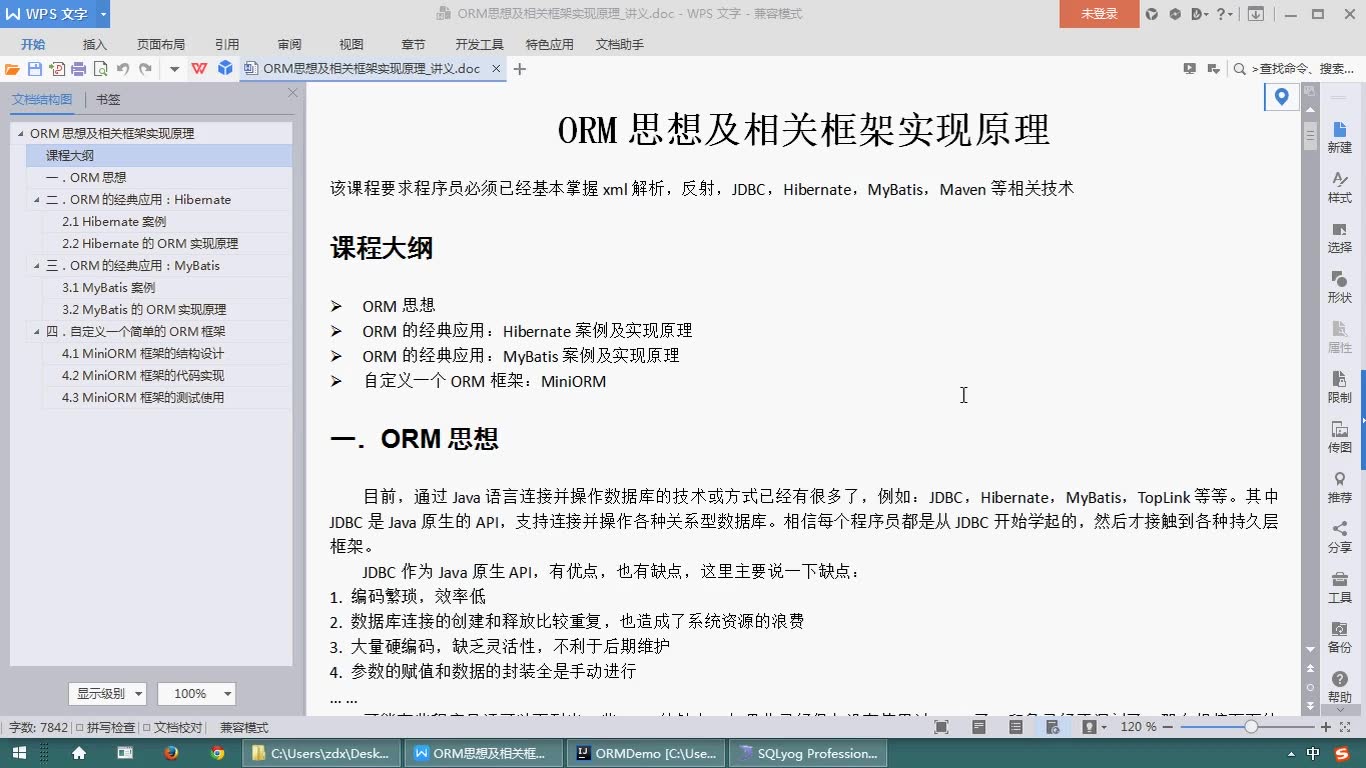
Task: Open the 插入 ribbon tab
Action: (95, 45)
